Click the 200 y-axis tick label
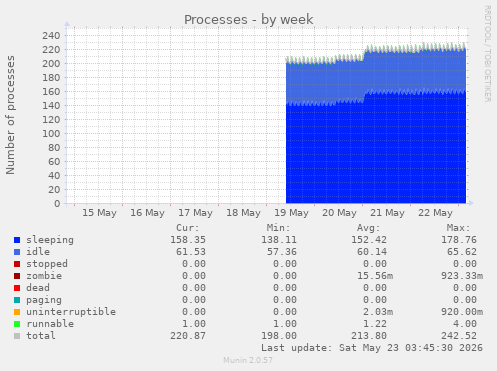Viewport: 497px width, 371px height. (51, 63)
